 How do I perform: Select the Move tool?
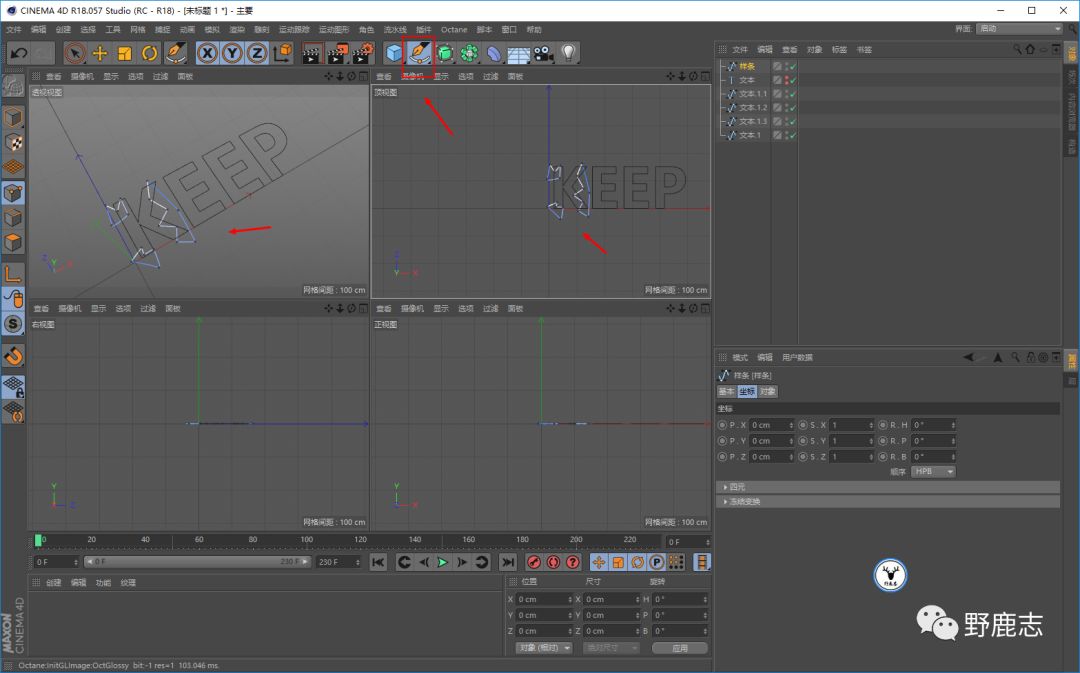point(100,53)
